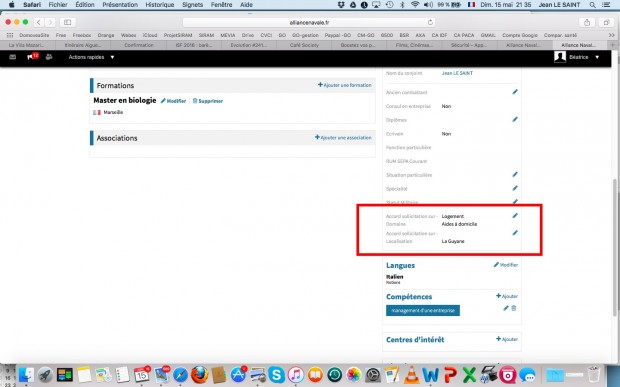Switch to the Confirmation tab
This screenshot has width=620, height=387.
(139, 45)
